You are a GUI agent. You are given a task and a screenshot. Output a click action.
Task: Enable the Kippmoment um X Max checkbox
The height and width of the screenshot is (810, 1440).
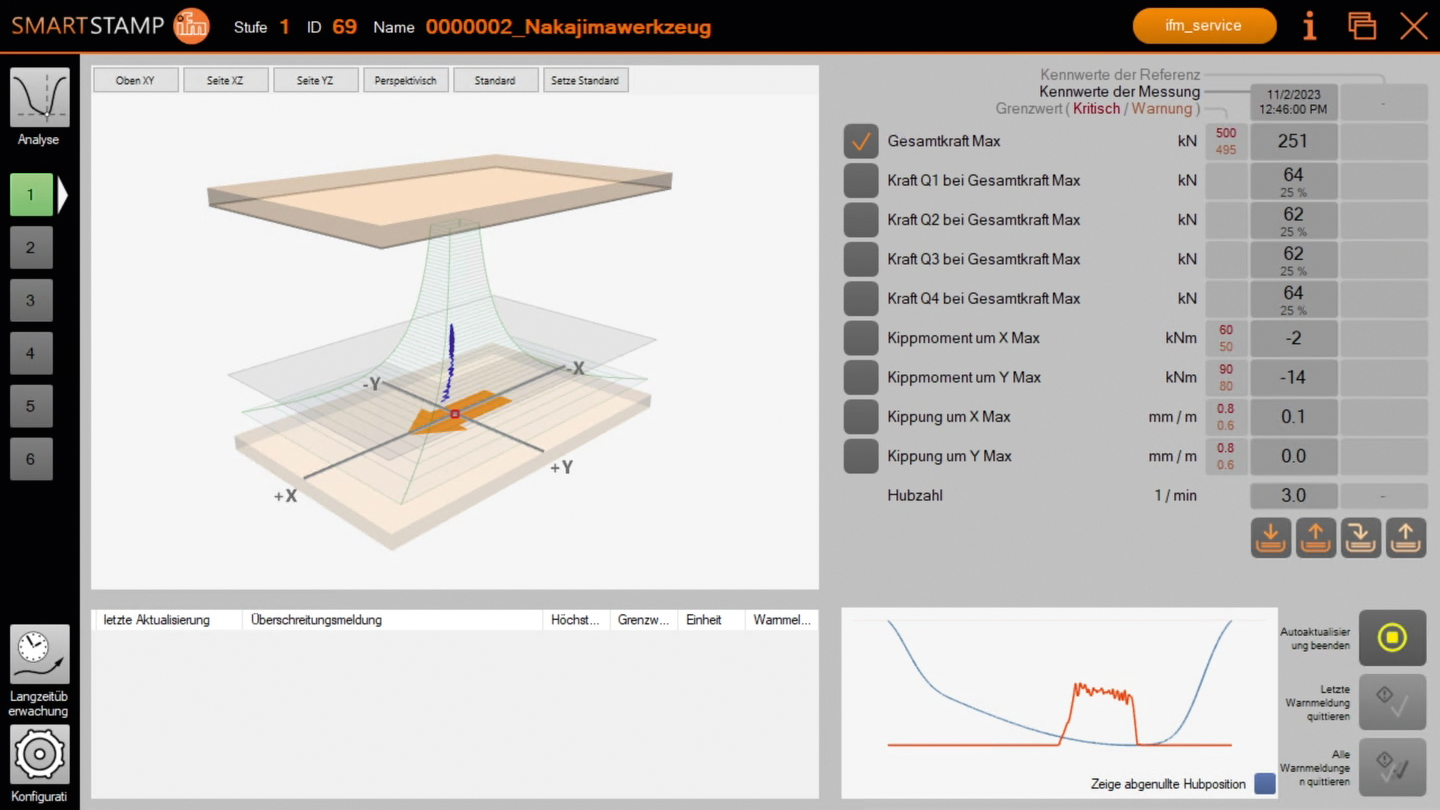point(860,338)
